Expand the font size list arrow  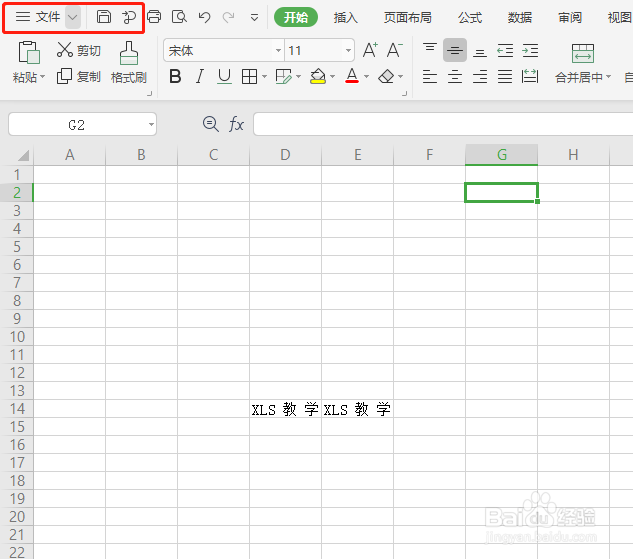click(x=348, y=50)
